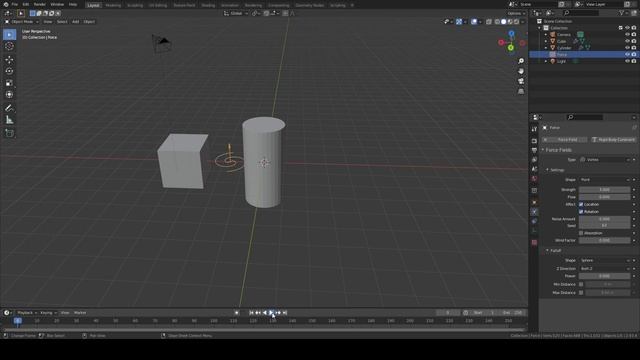The height and width of the screenshot is (360, 640).
Task: Open the force field Type dropdown
Action: point(604,160)
